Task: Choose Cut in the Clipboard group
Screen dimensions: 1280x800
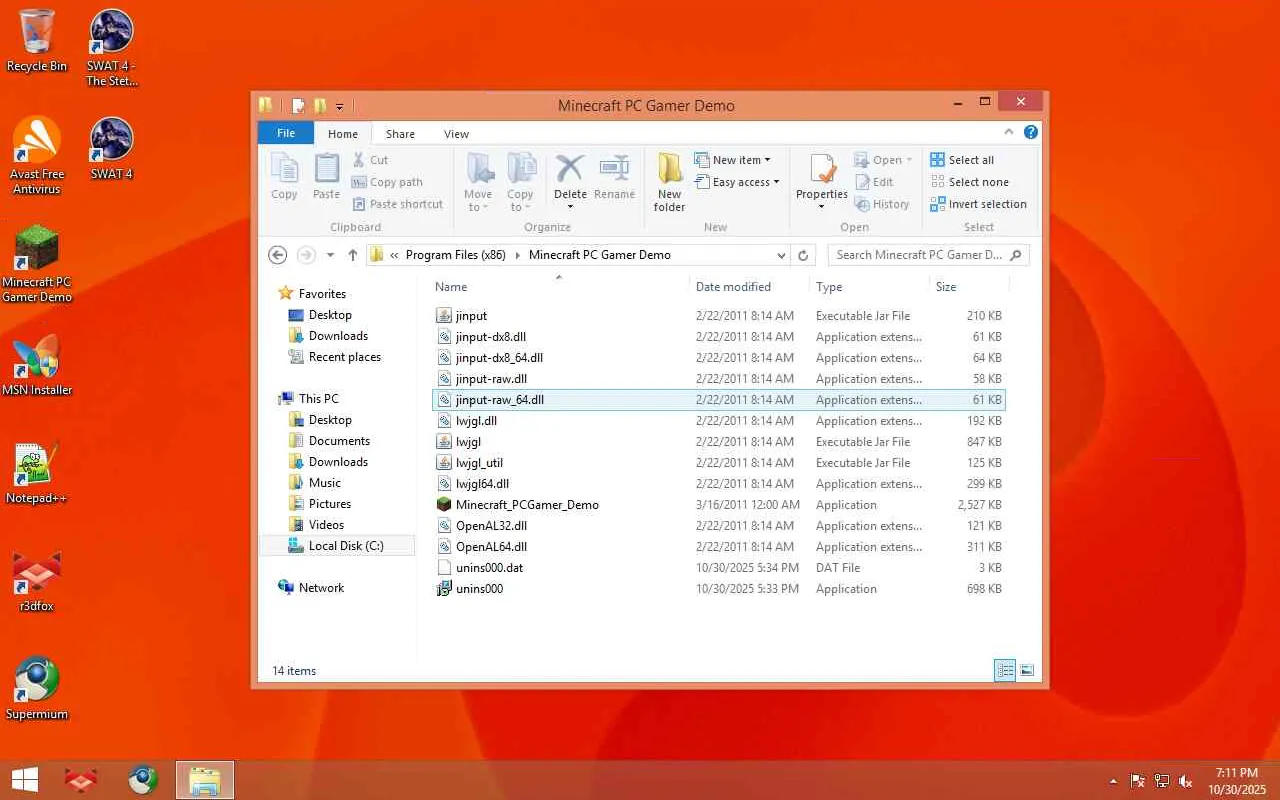Action: pyautogui.click(x=370, y=160)
